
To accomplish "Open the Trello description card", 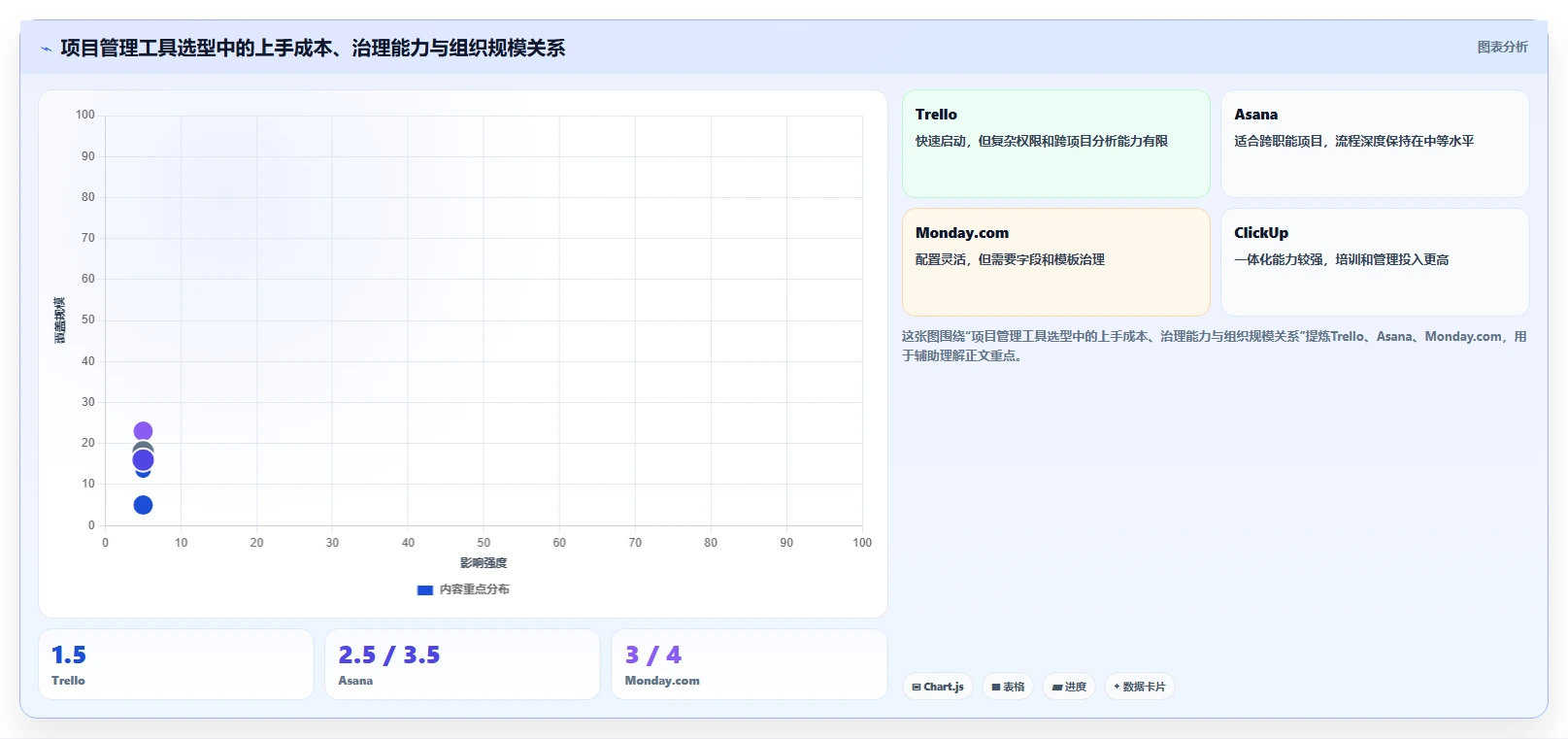I will pos(1056,144).
